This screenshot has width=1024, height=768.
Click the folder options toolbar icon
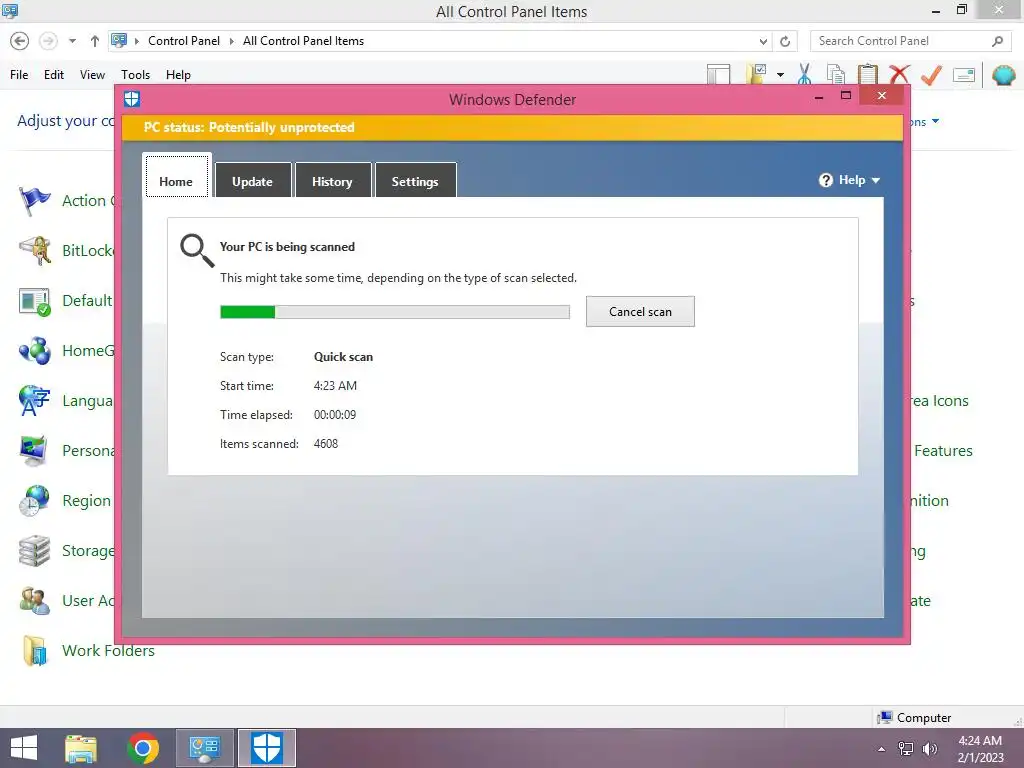756,74
